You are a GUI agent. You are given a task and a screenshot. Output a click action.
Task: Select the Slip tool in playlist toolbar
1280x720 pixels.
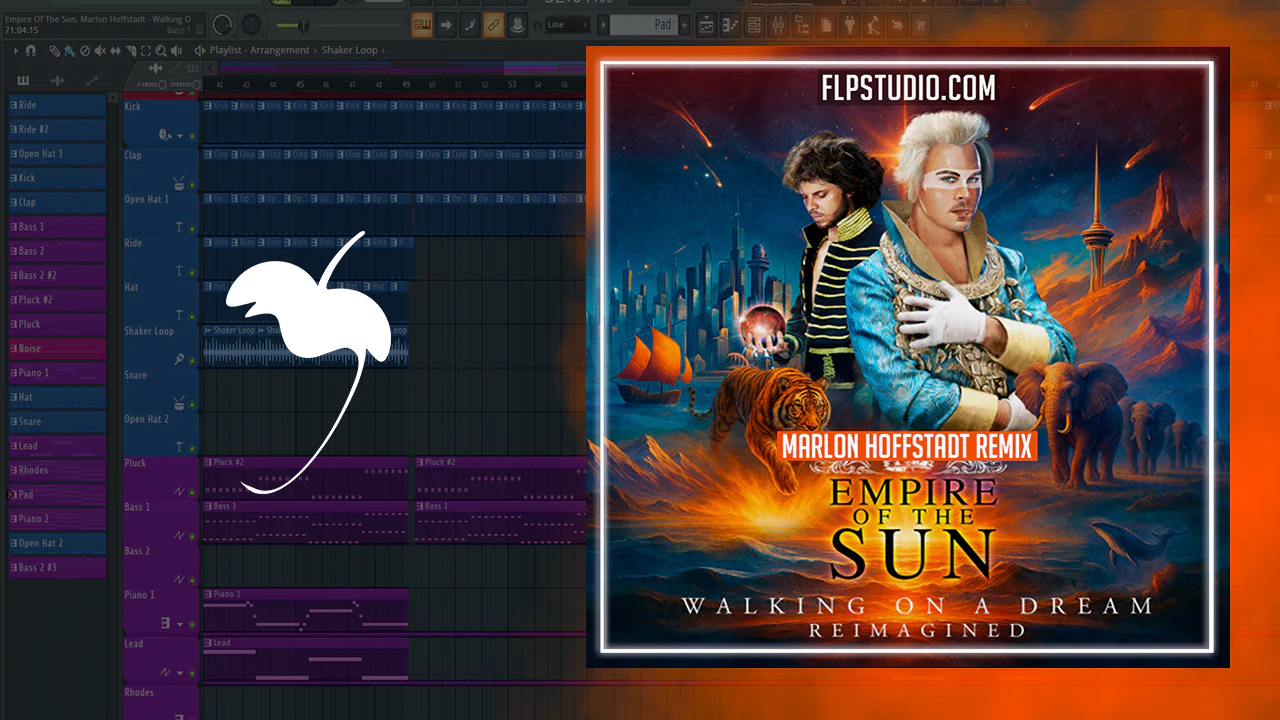[x=117, y=50]
